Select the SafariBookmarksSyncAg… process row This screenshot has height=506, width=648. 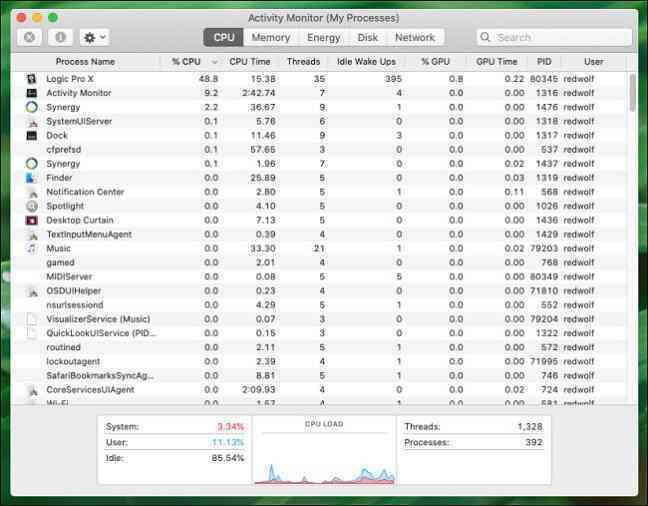click(320, 376)
